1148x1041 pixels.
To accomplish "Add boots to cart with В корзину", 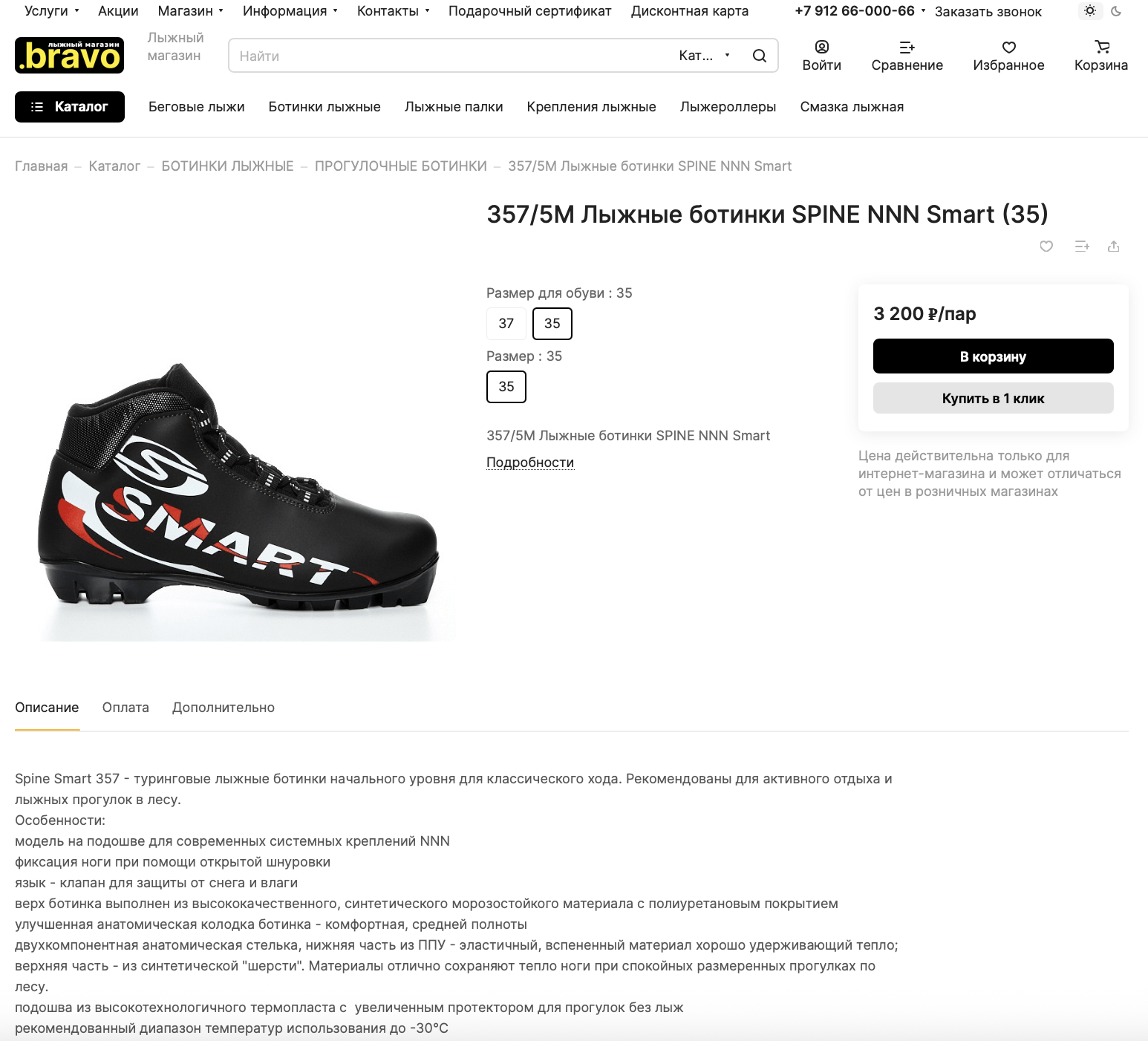I will (993, 356).
